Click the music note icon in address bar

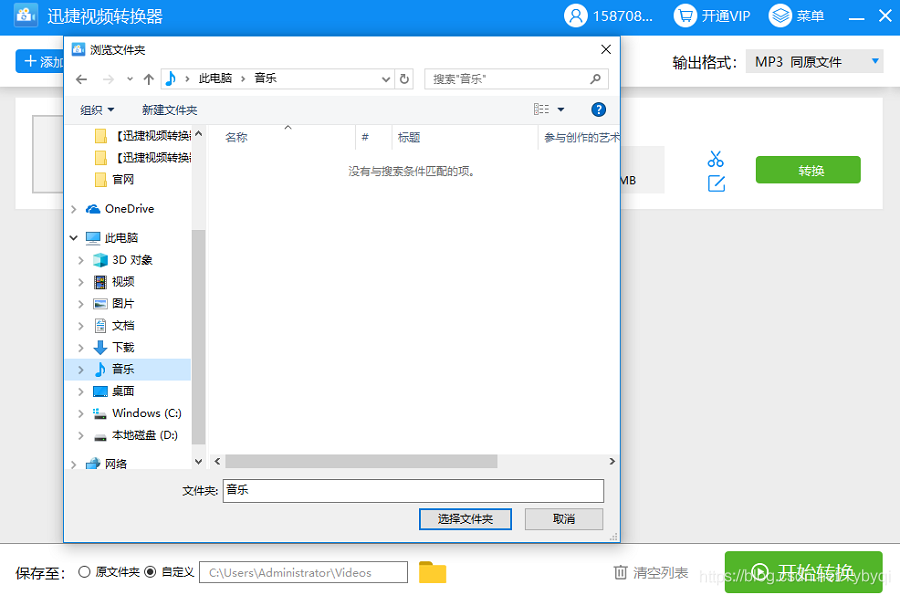tap(170, 79)
